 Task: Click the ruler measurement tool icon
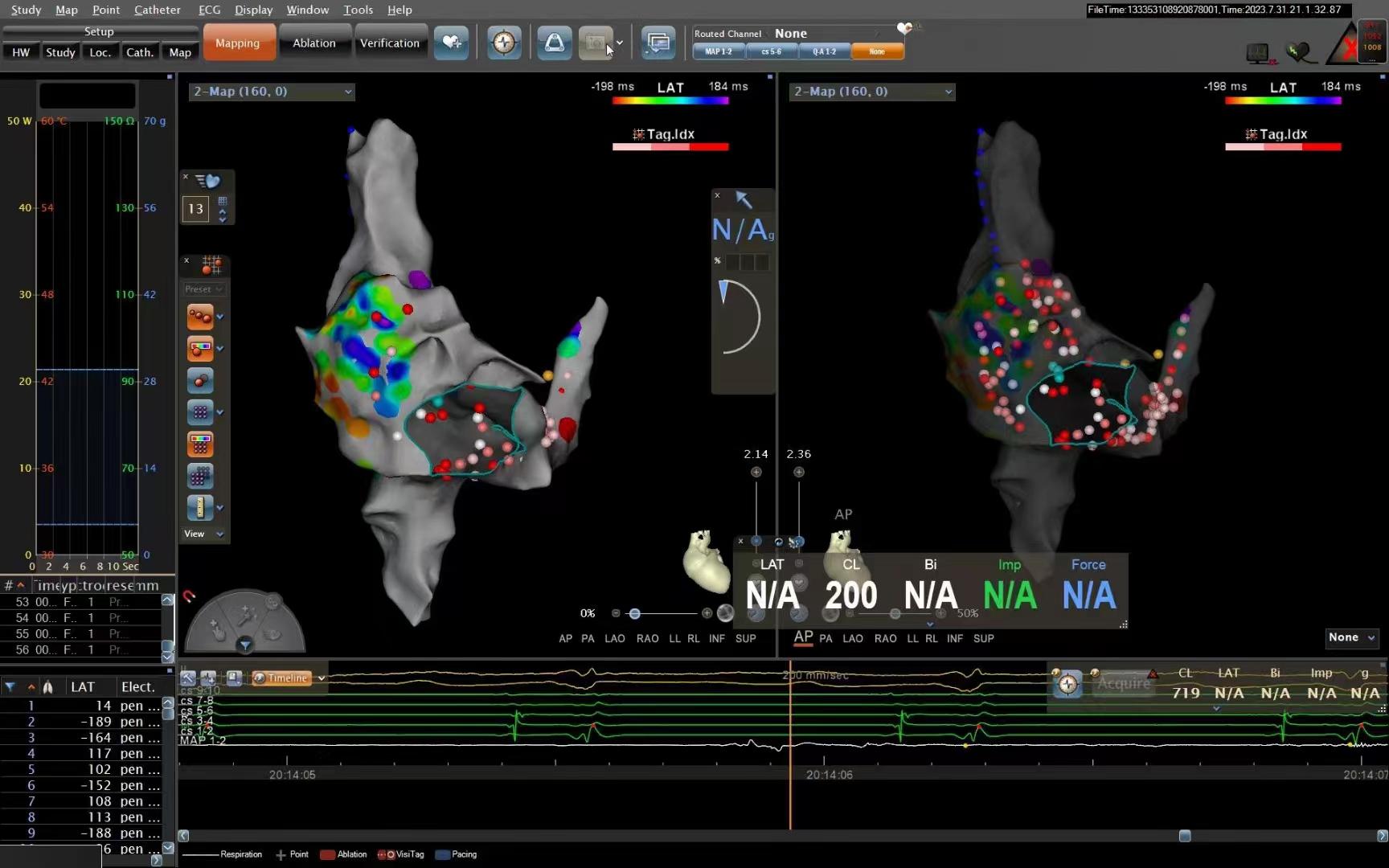(199, 507)
